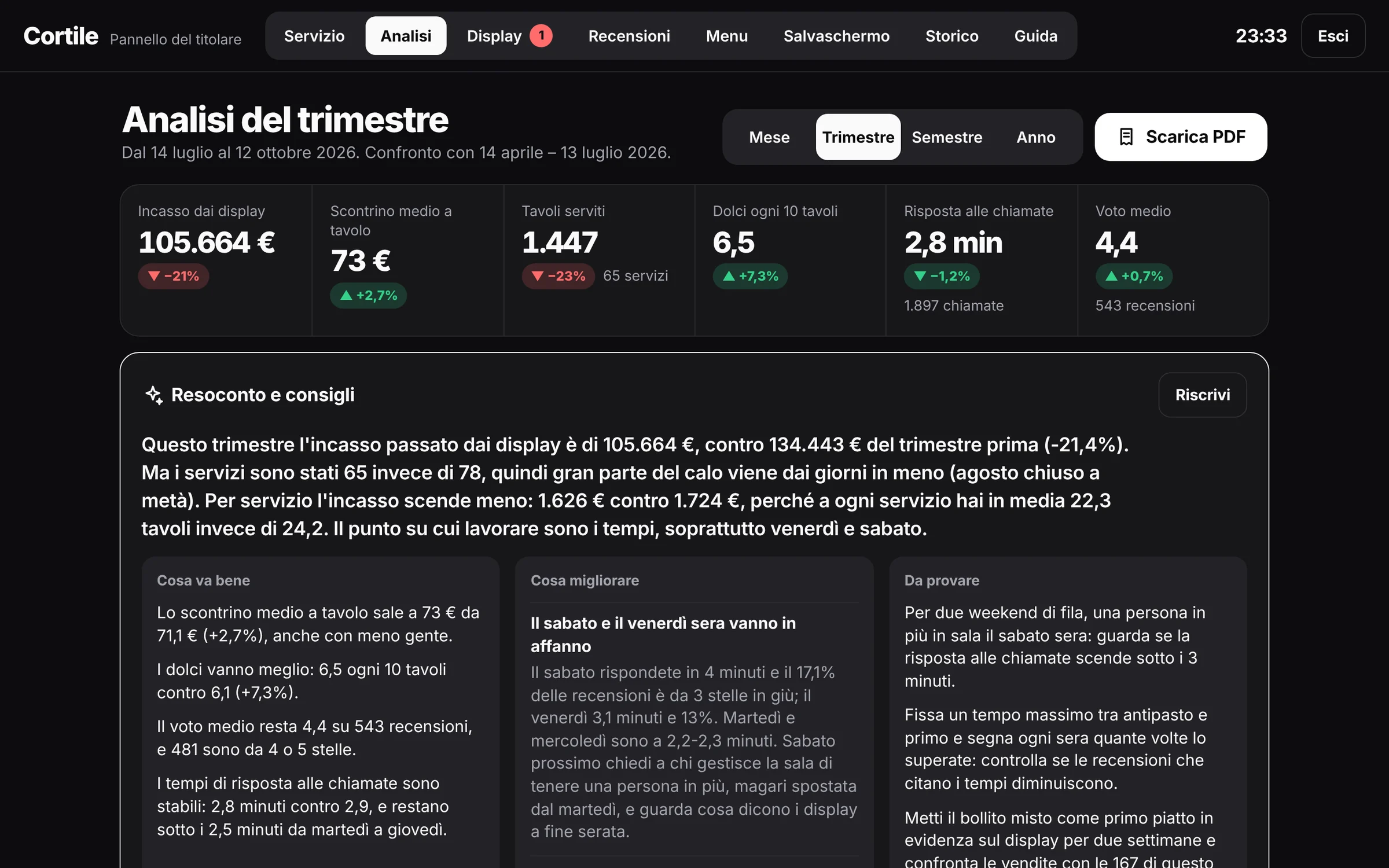Open the Storico tab
Image resolution: width=1389 pixels, height=868 pixels.
pyautogui.click(x=952, y=36)
